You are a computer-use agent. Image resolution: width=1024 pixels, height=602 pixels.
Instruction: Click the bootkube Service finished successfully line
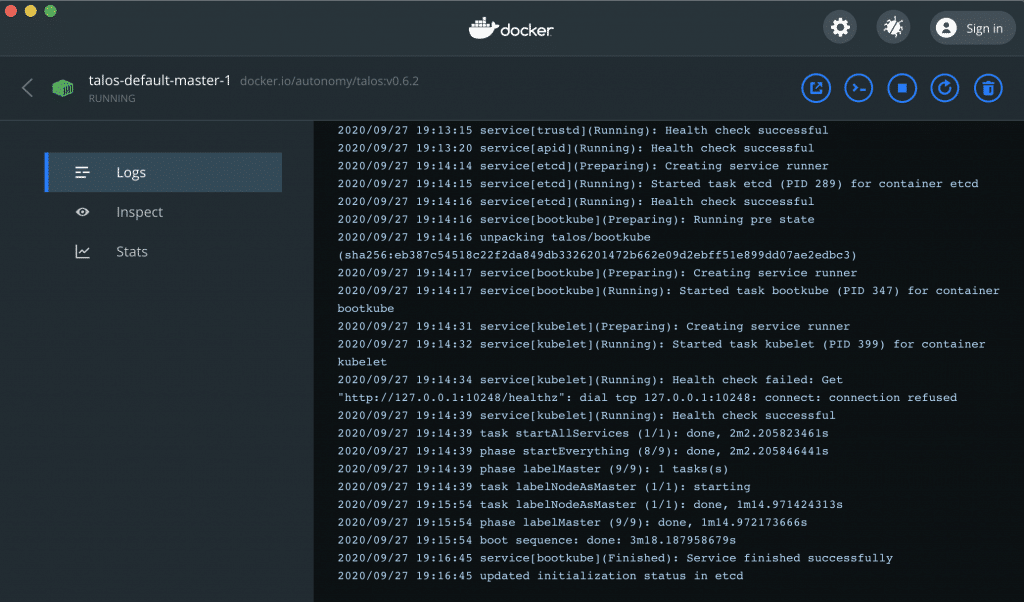[x=615, y=558]
